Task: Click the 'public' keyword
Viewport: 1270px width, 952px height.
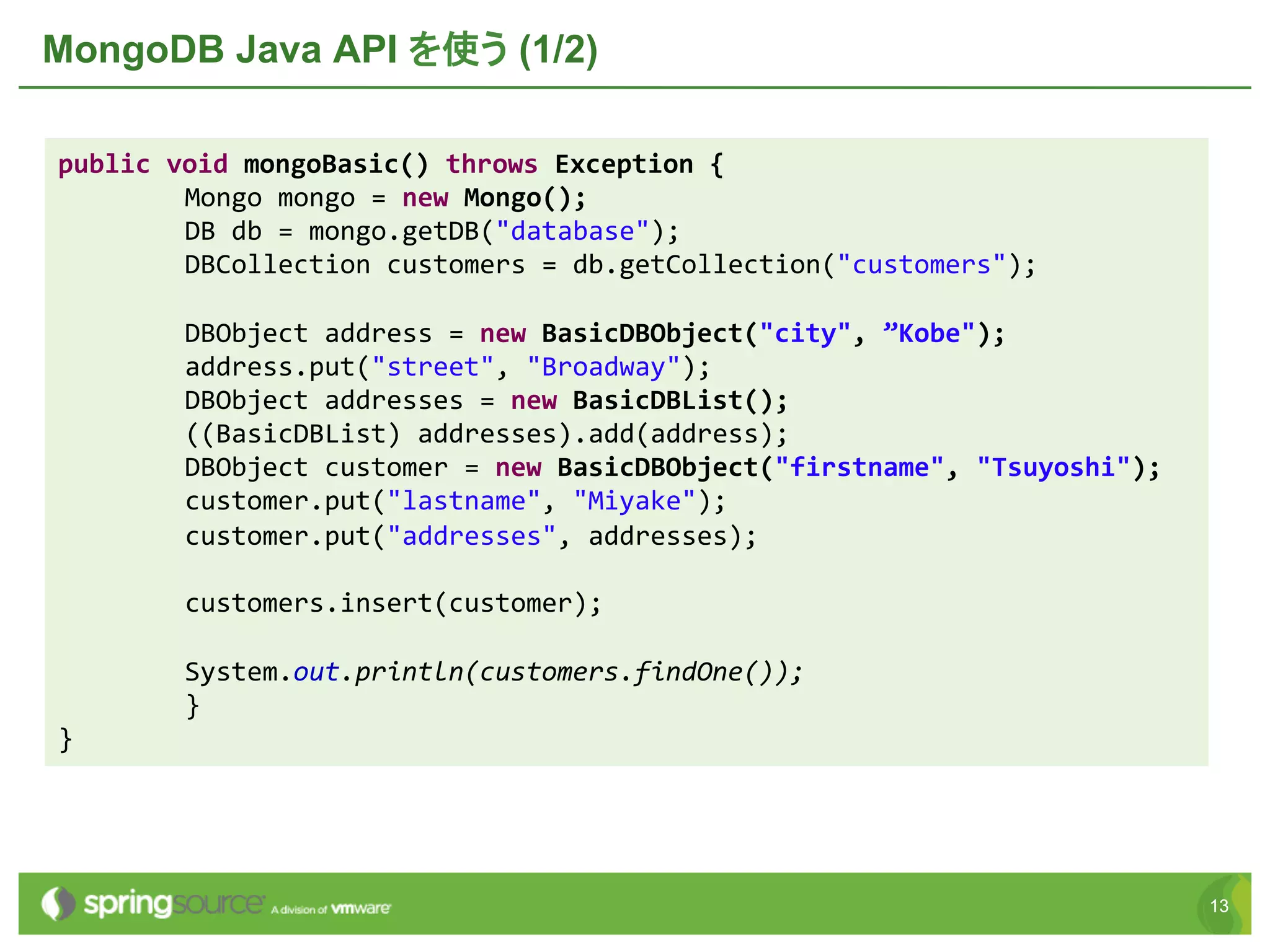Action: click(x=104, y=164)
